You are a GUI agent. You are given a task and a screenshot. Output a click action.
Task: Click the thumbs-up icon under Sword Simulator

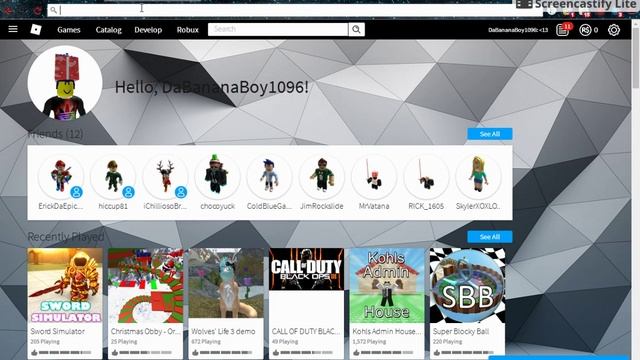(34, 352)
